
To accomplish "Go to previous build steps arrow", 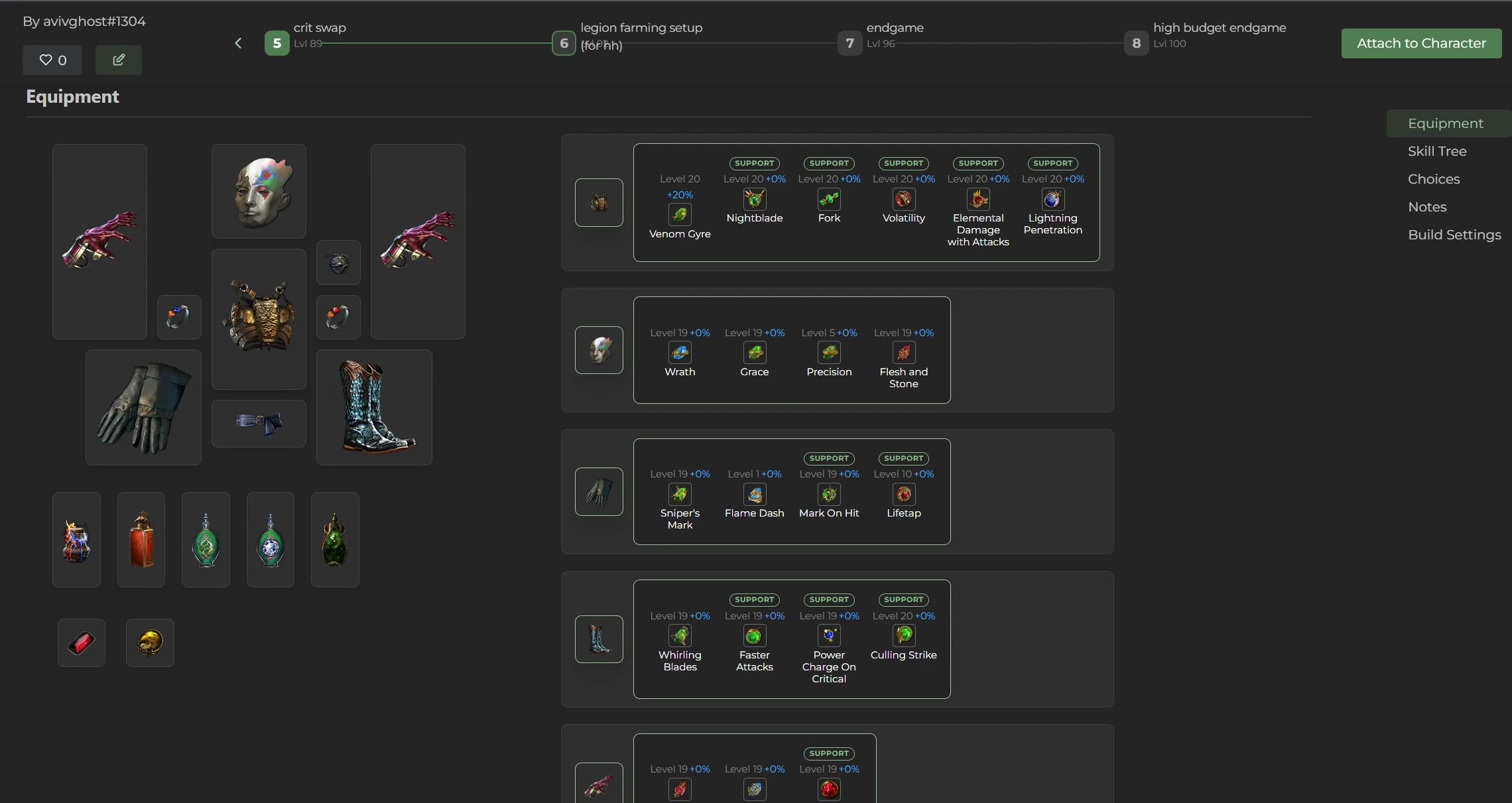I will tap(238, 43).
